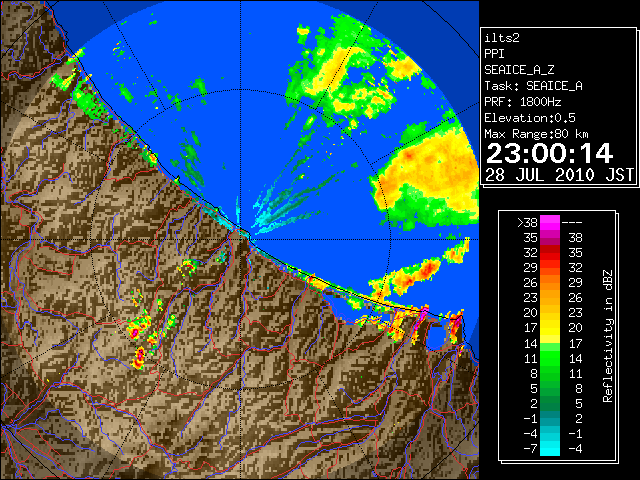Pick the orange 26 to 29 dBZ color band
The width and height of the screenshot is (640, 480).
click(x=550, y=283)
